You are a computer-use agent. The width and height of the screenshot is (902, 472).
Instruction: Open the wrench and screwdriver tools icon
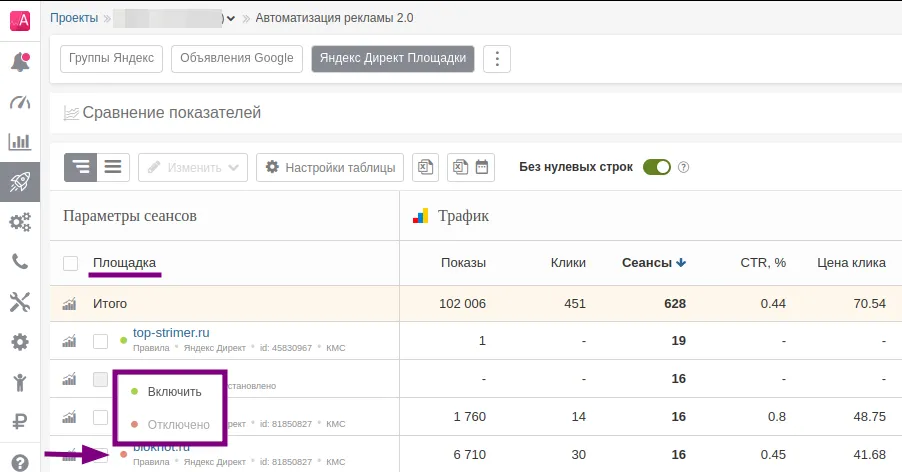20,302
